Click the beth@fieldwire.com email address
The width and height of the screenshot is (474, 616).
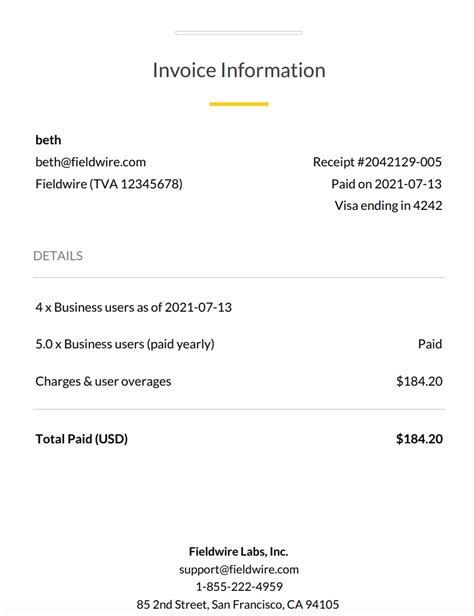[x=91, y=162]
